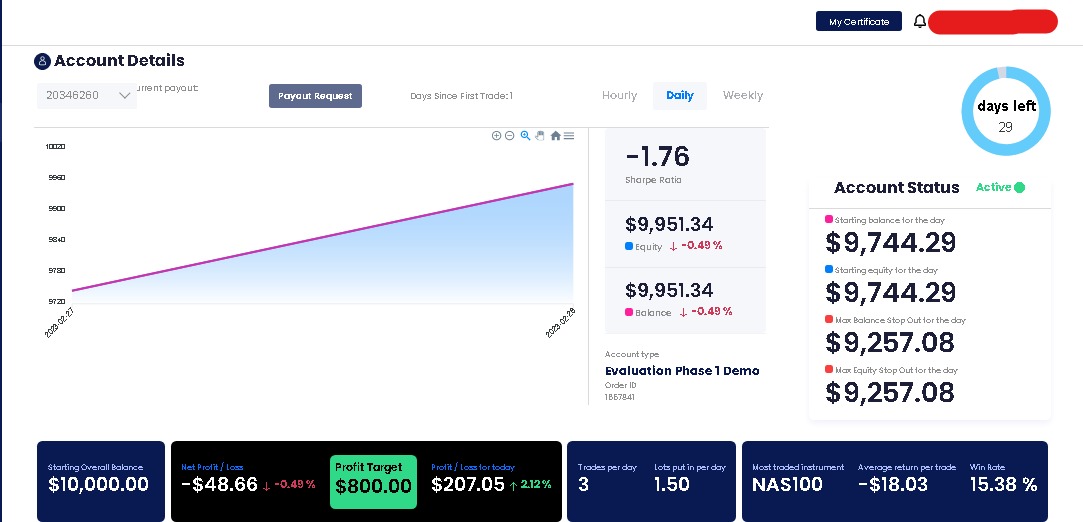The height and width of the screenshot is (522, 1083).
Task: Click the Account Details user icon
Action: tap(42, 61)
